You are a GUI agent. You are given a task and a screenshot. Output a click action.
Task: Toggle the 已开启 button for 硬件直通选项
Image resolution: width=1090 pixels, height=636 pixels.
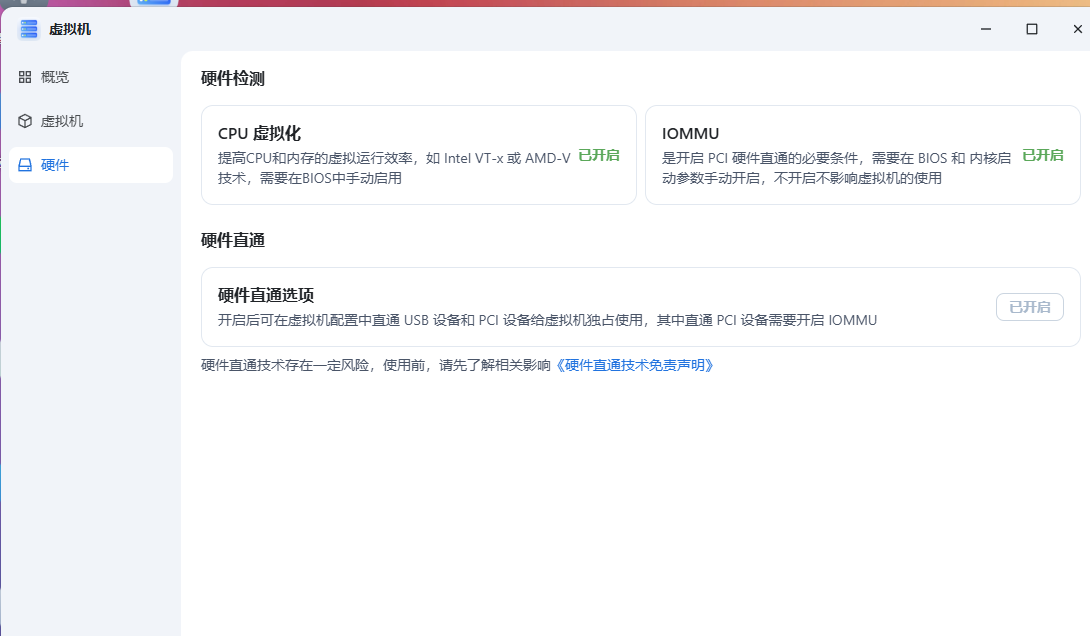coord(1029,307)
